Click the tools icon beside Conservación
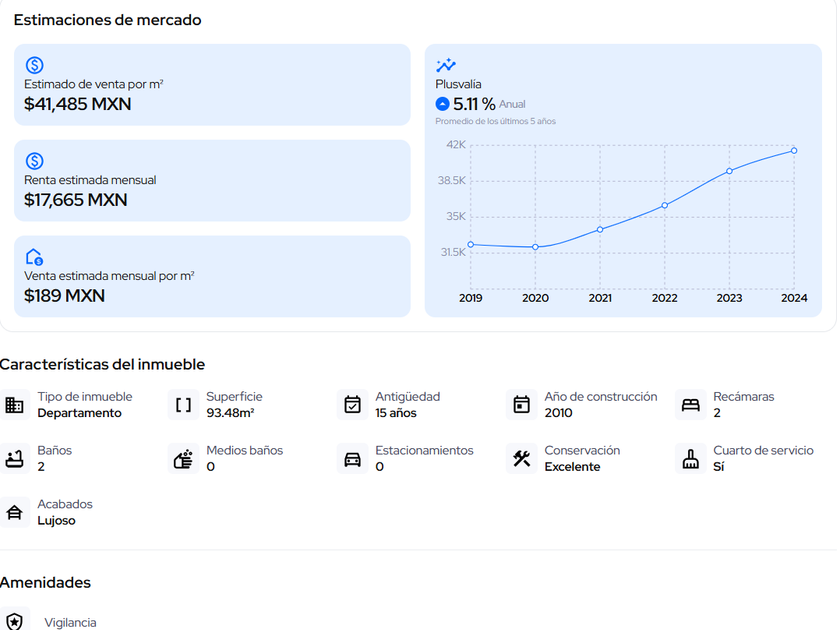The image size is (840, 630). coord(521,459)
